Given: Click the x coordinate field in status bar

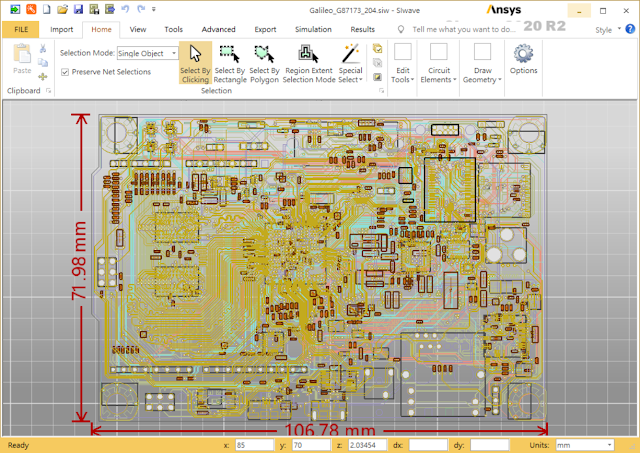Looking at the screenshot, I should pyautogui.click(x=253, y=445).
